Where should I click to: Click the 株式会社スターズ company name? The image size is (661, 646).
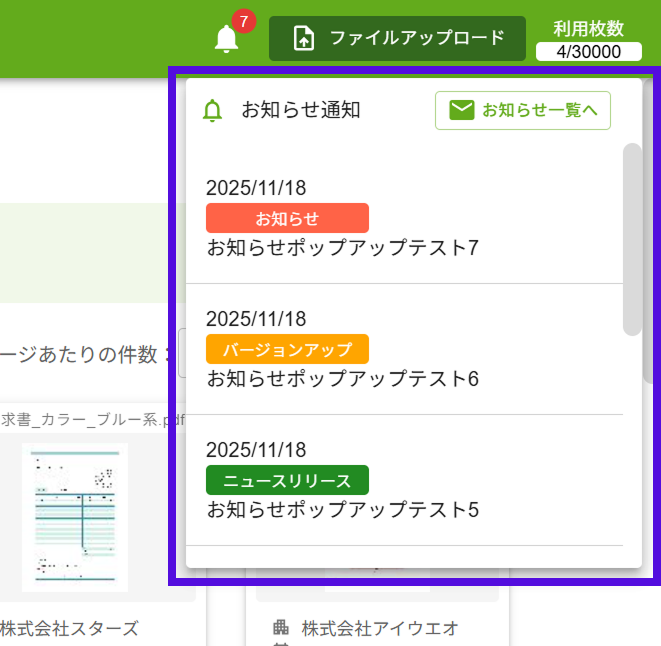point(69,628)
